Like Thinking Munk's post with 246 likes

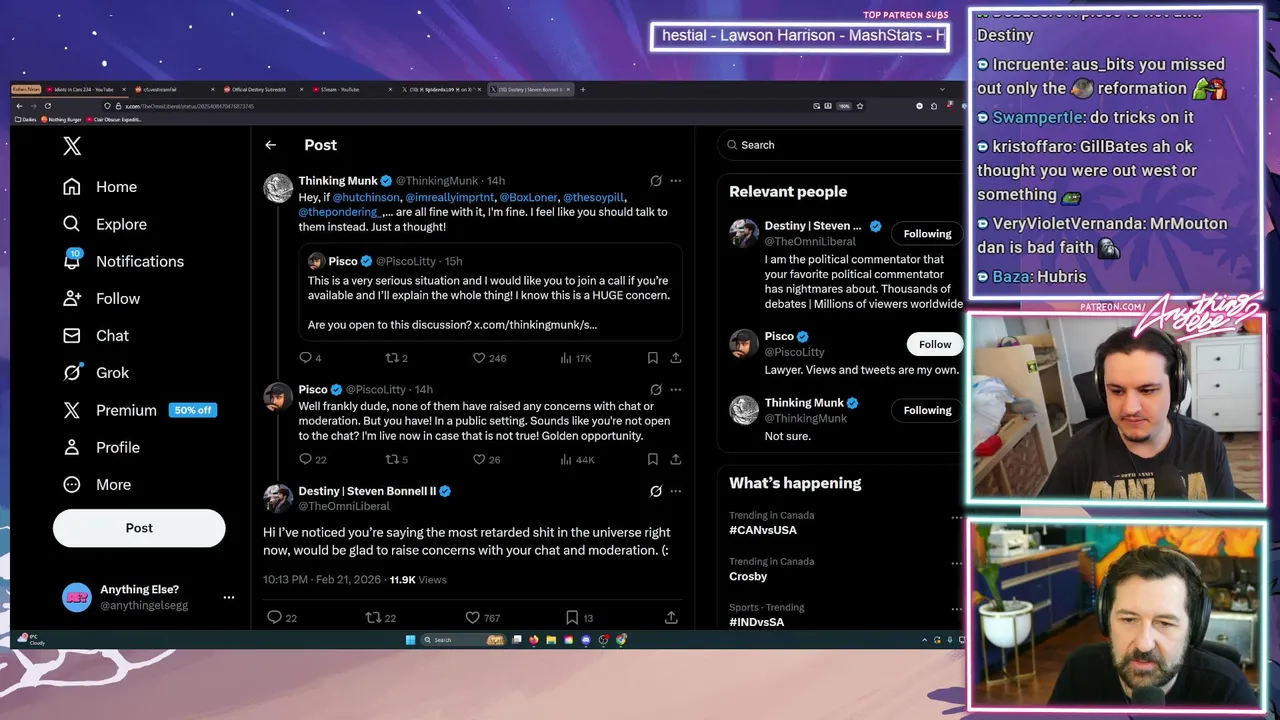tap(489, 358)
